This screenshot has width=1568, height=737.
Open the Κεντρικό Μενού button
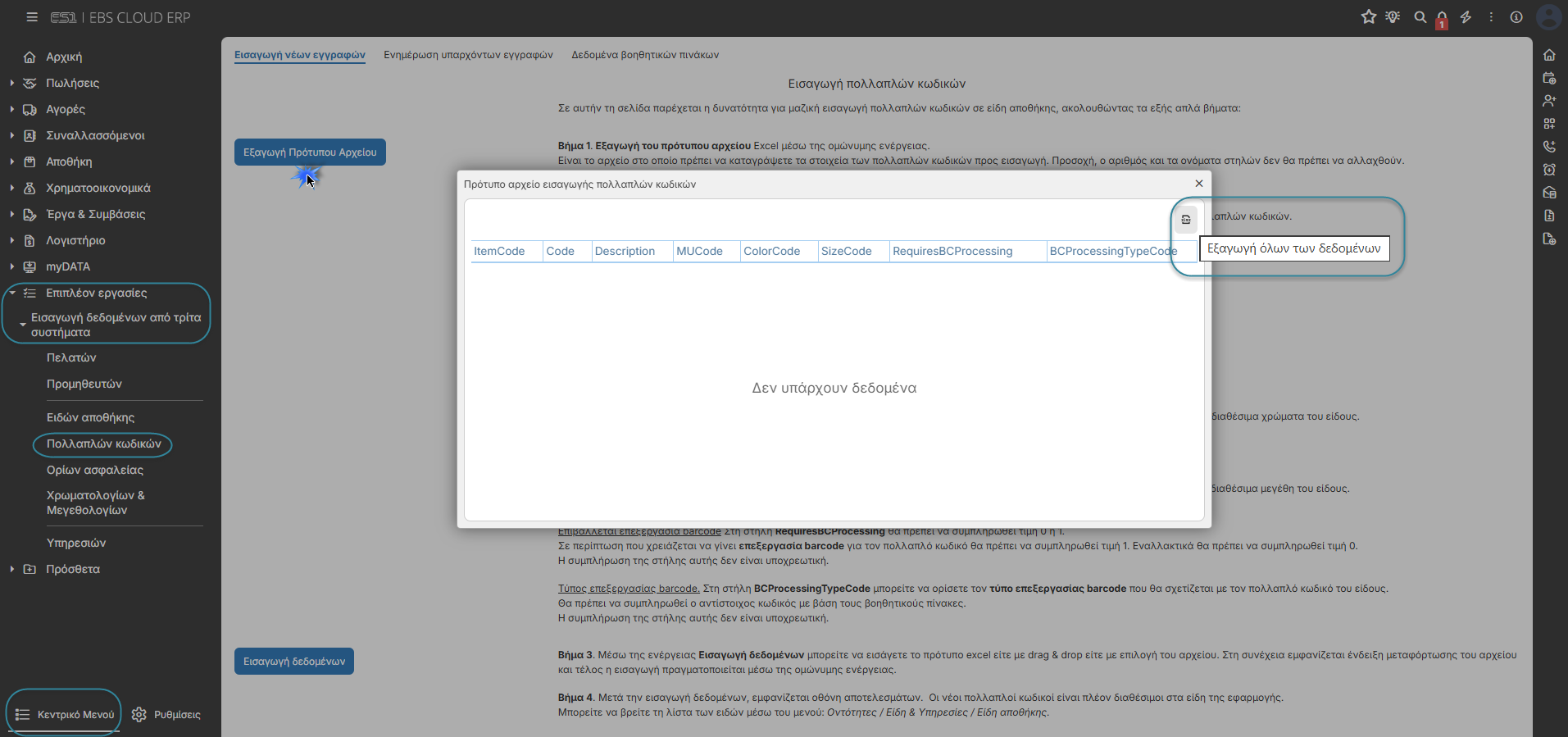point(65,715)
